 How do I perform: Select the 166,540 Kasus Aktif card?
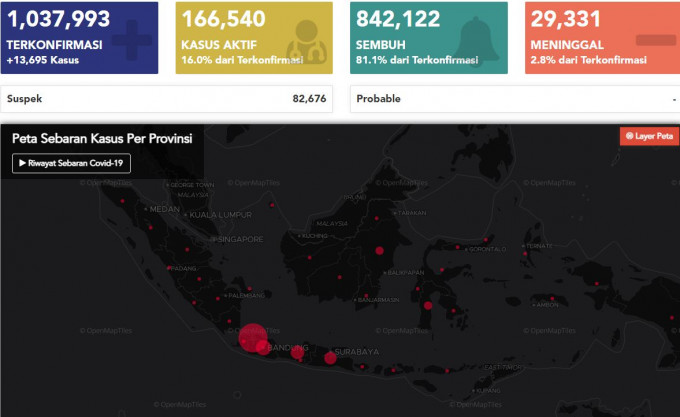point(254,38)
